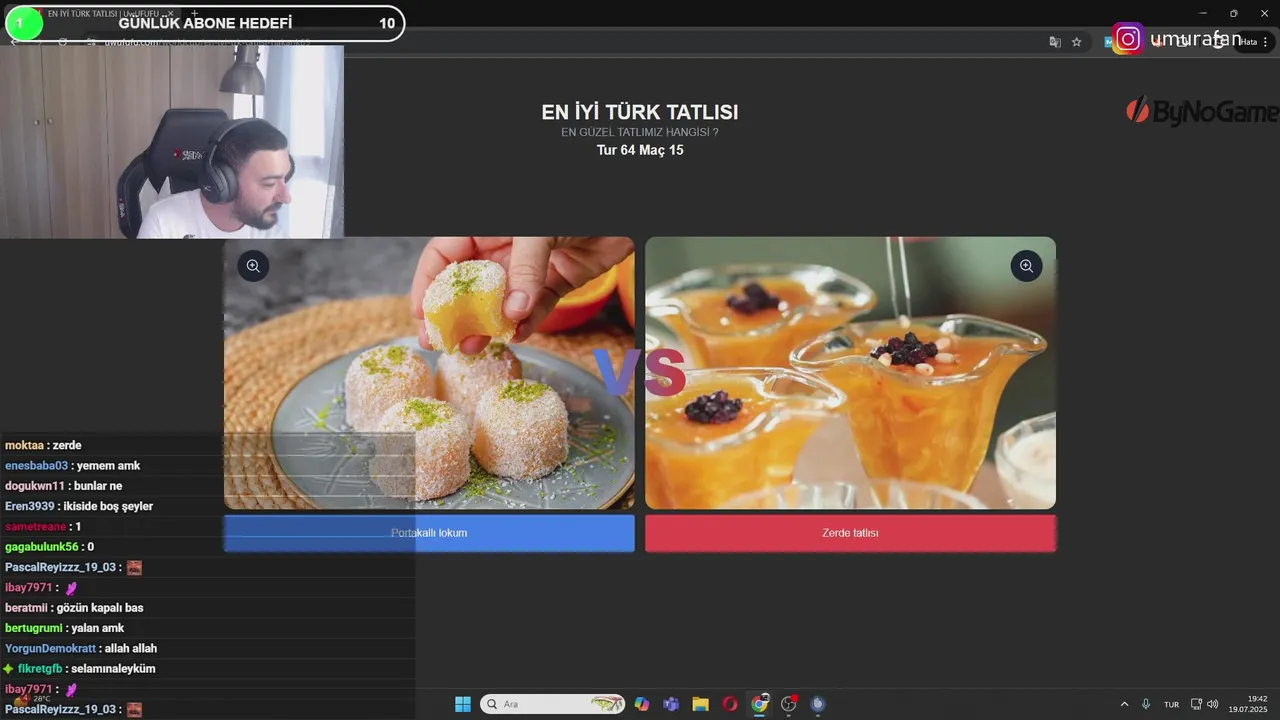This screenshot has height=720, width=1280.
Task: Click the 'Tur 64 Maç 15' text
Action: click(x=640, y=150)
